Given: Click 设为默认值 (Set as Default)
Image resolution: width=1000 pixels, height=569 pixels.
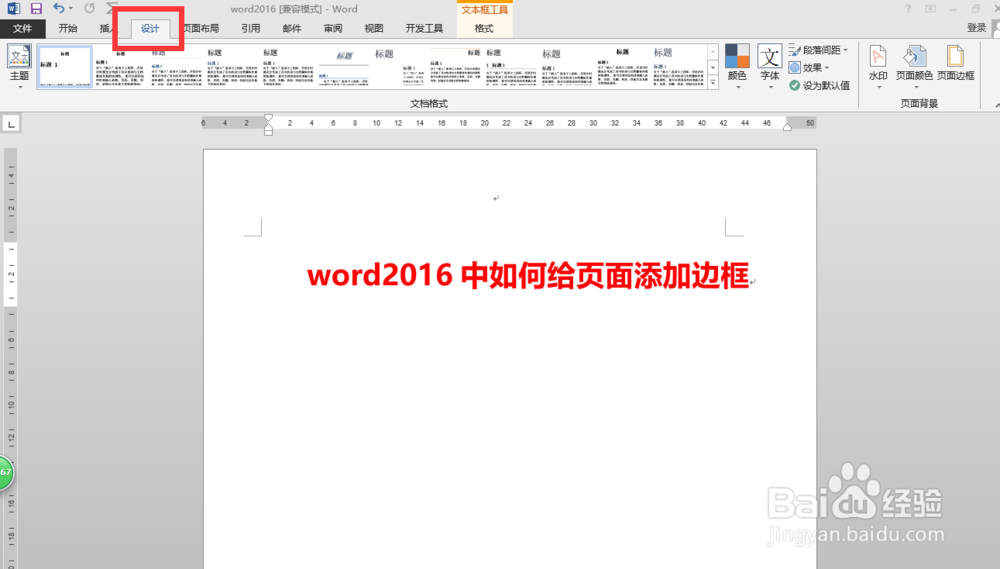Looking at the screenshot, I should 820,85.
